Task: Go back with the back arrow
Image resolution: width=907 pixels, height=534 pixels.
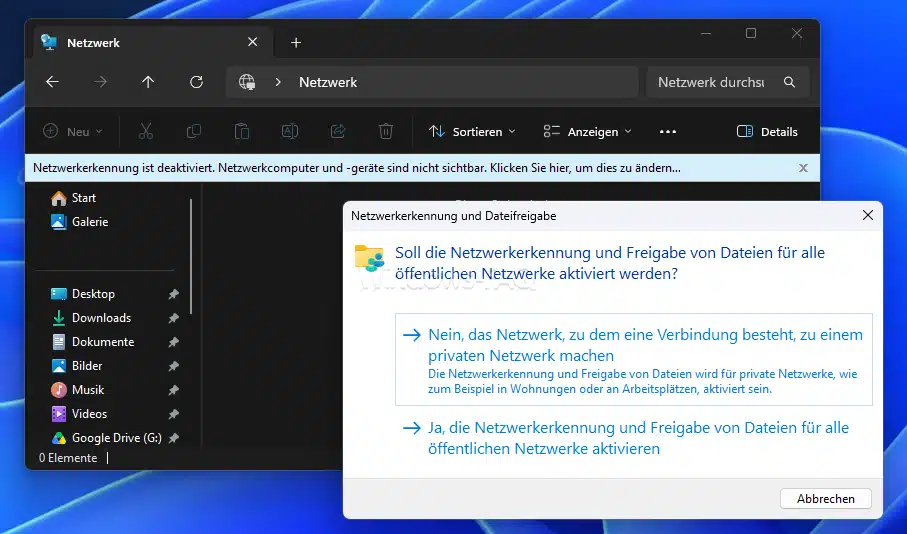Action: 53,82
